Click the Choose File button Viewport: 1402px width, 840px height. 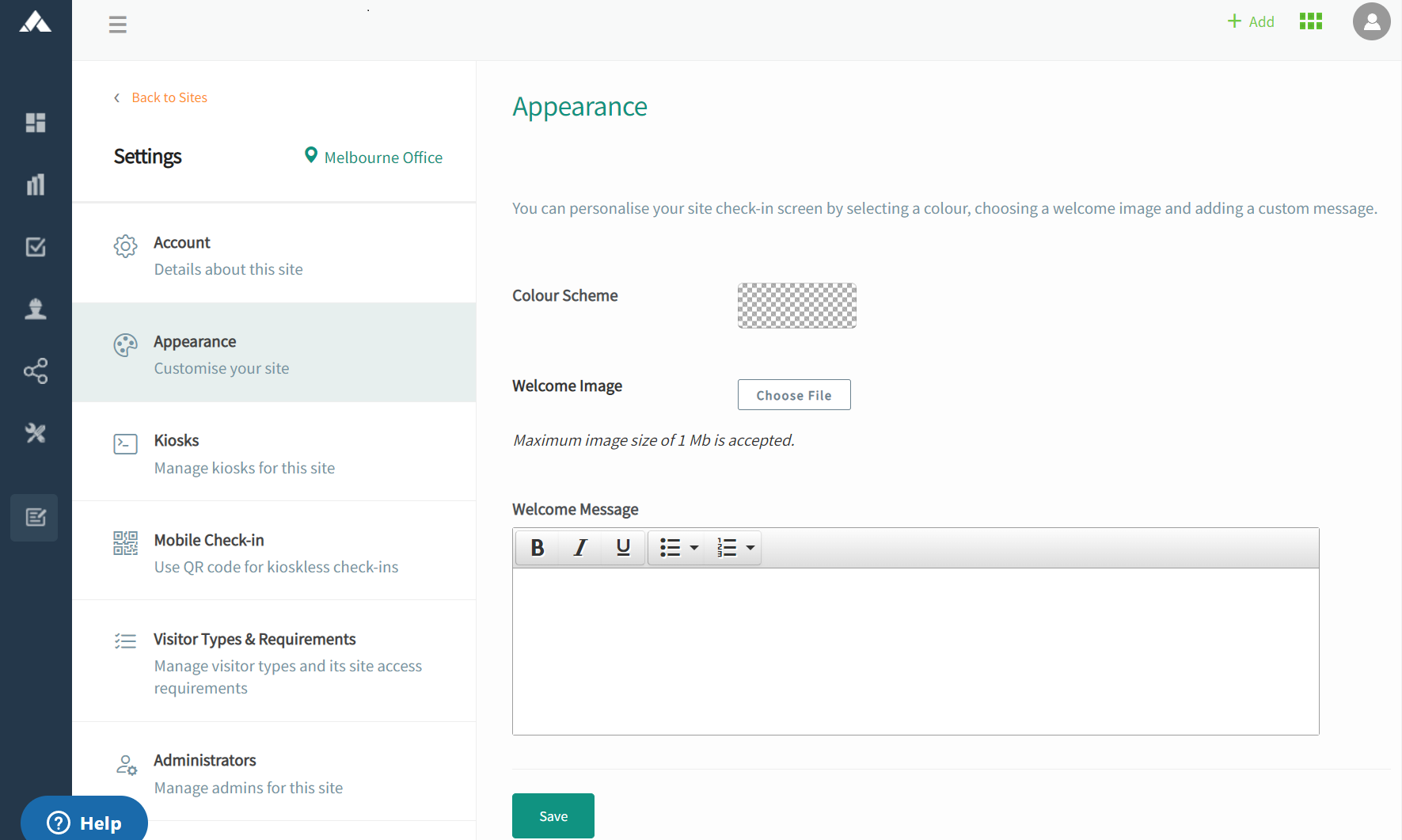[x=794, y=395]
